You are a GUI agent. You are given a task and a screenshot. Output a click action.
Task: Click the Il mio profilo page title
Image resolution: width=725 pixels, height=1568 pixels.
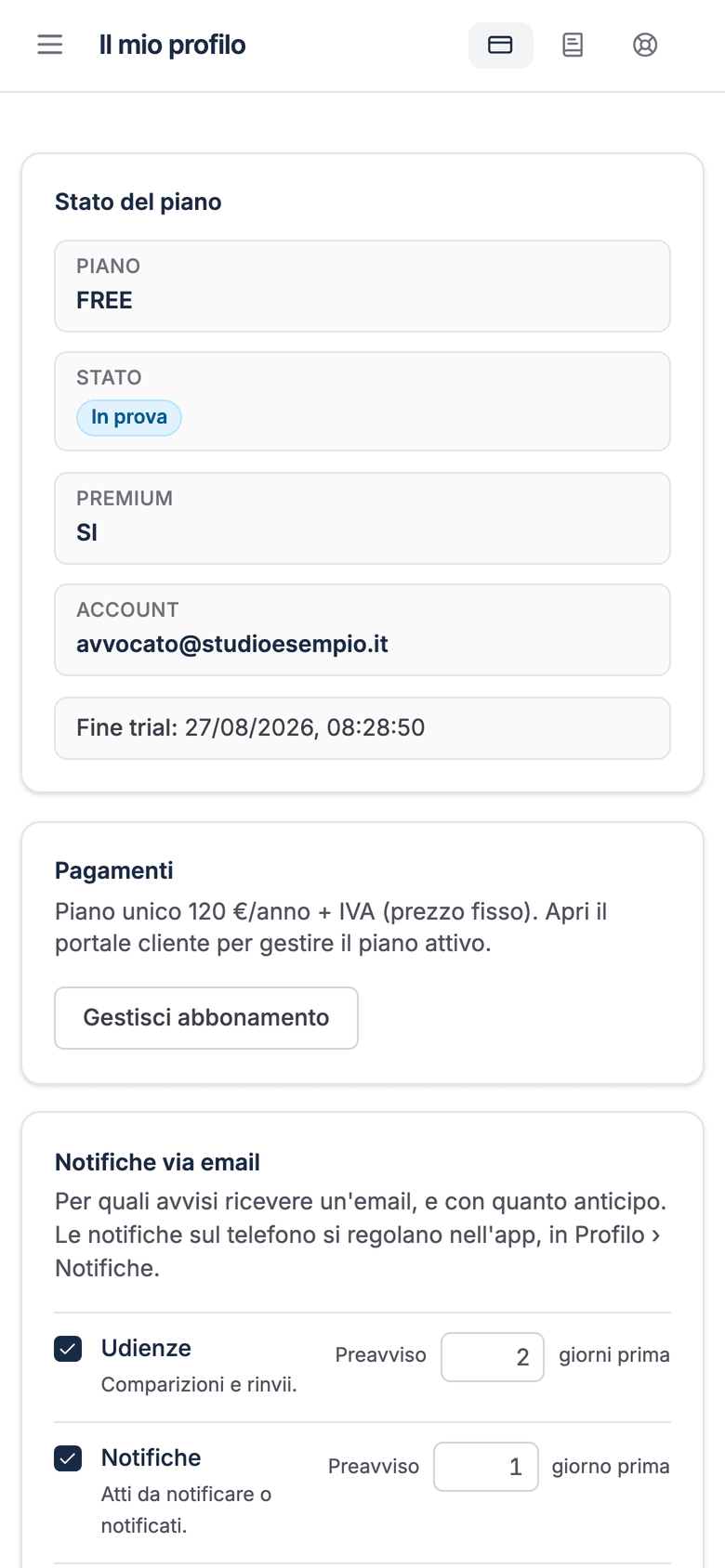[173, 45]
